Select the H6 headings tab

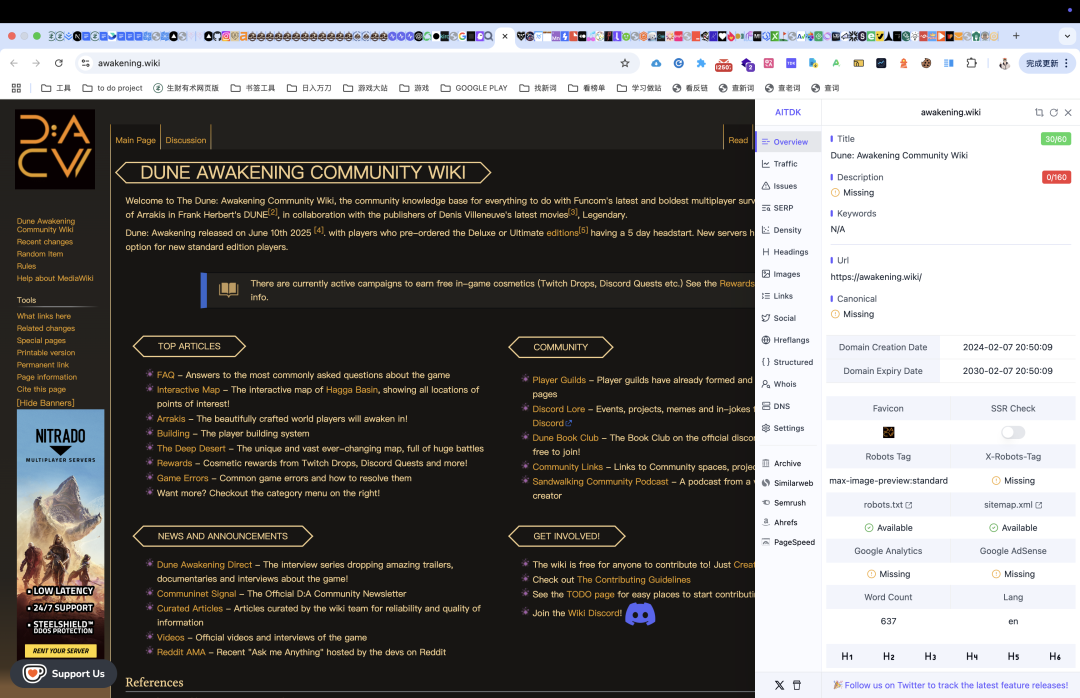1055,657
